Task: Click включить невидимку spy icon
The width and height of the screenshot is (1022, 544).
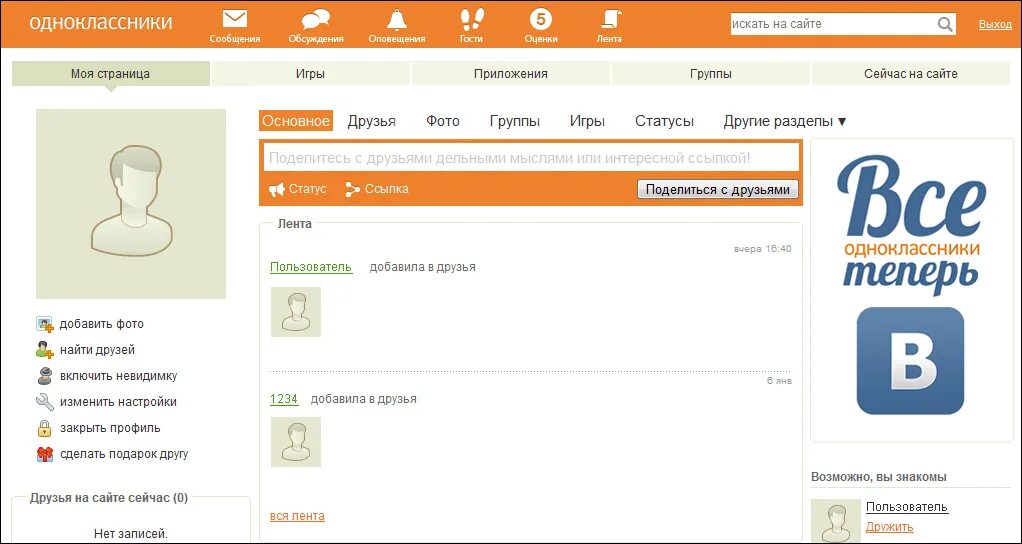Action: pyautogui.click(x=44, y=376)
